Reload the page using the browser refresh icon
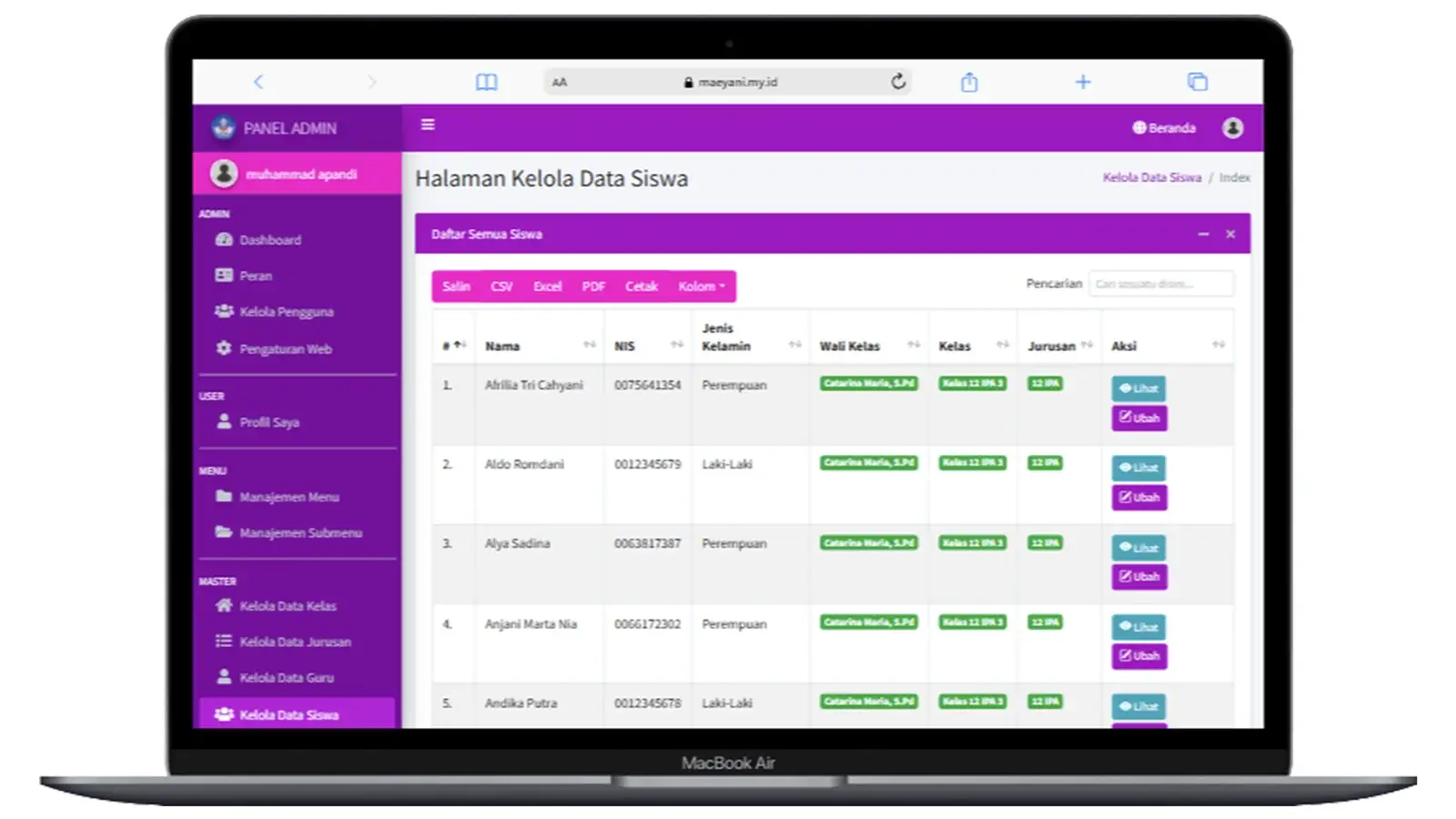Screen dimensions: 1456x819 898,82
